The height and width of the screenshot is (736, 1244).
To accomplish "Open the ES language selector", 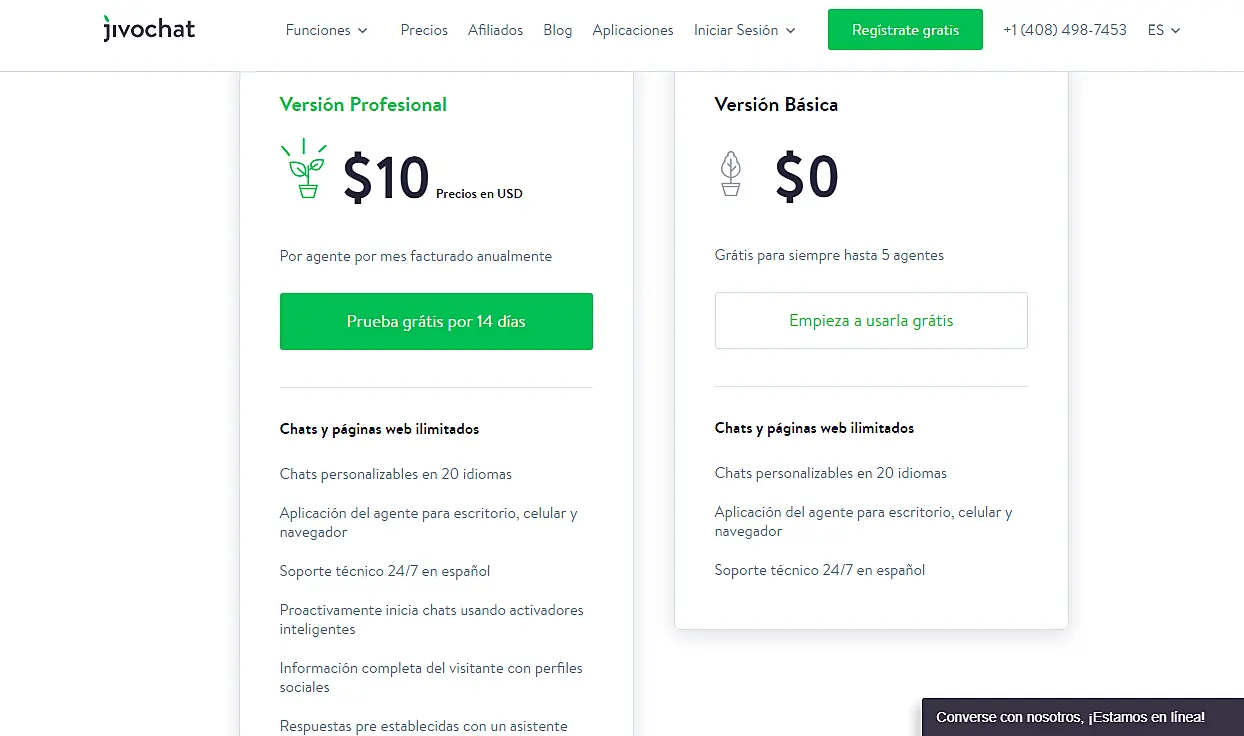I will pyautogui.click(x=1163, y=30).
